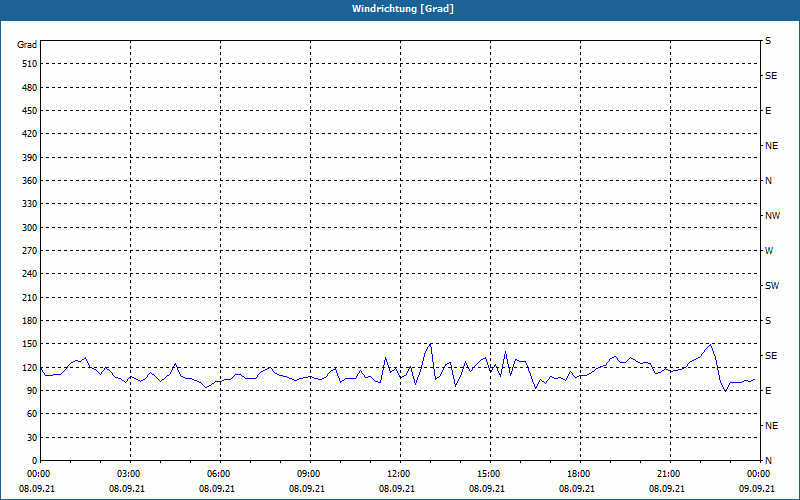
Task: Select the 480 y-axis value
Action: [30, 88]
